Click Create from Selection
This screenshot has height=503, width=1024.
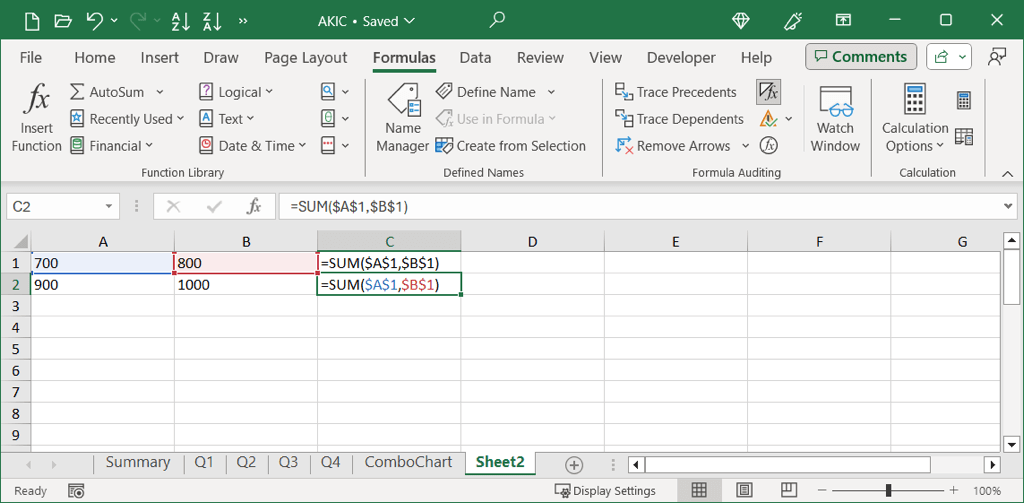pos(511,146)
